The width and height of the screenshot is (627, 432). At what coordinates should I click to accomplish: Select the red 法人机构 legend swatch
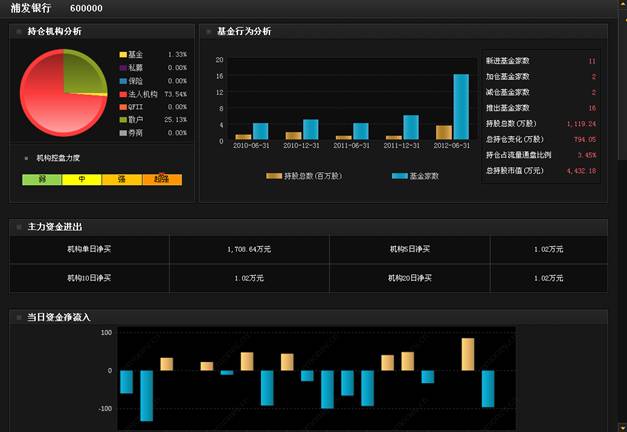pos(123,94)
